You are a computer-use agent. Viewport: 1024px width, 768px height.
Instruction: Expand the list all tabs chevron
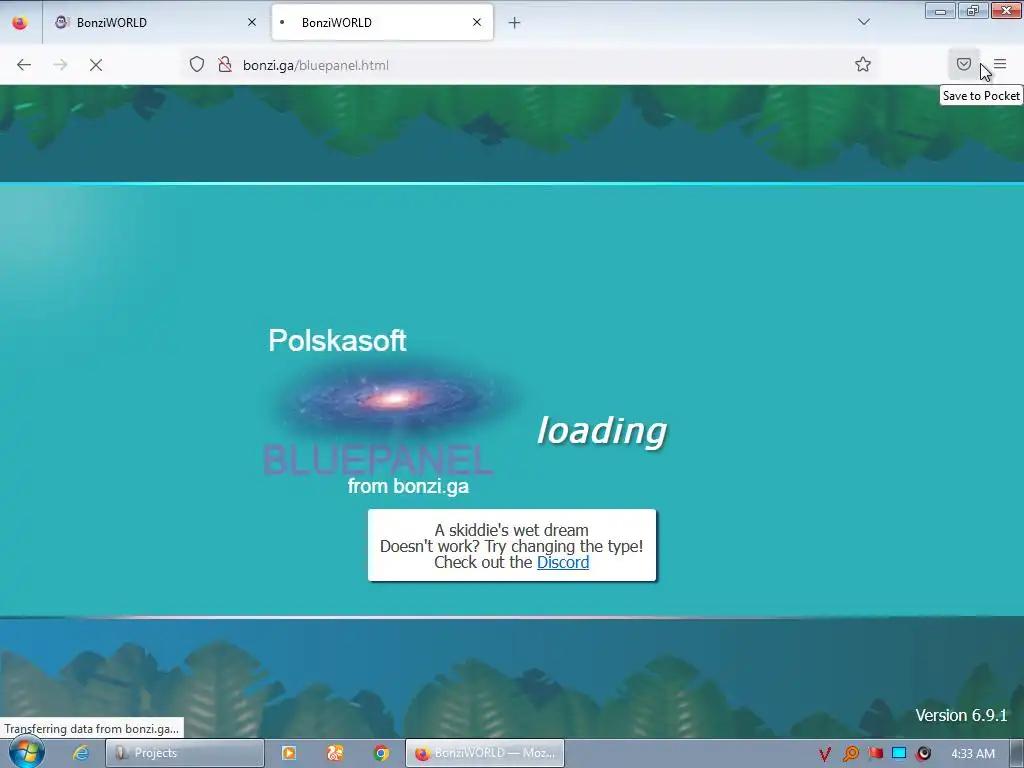pos(863,22)
